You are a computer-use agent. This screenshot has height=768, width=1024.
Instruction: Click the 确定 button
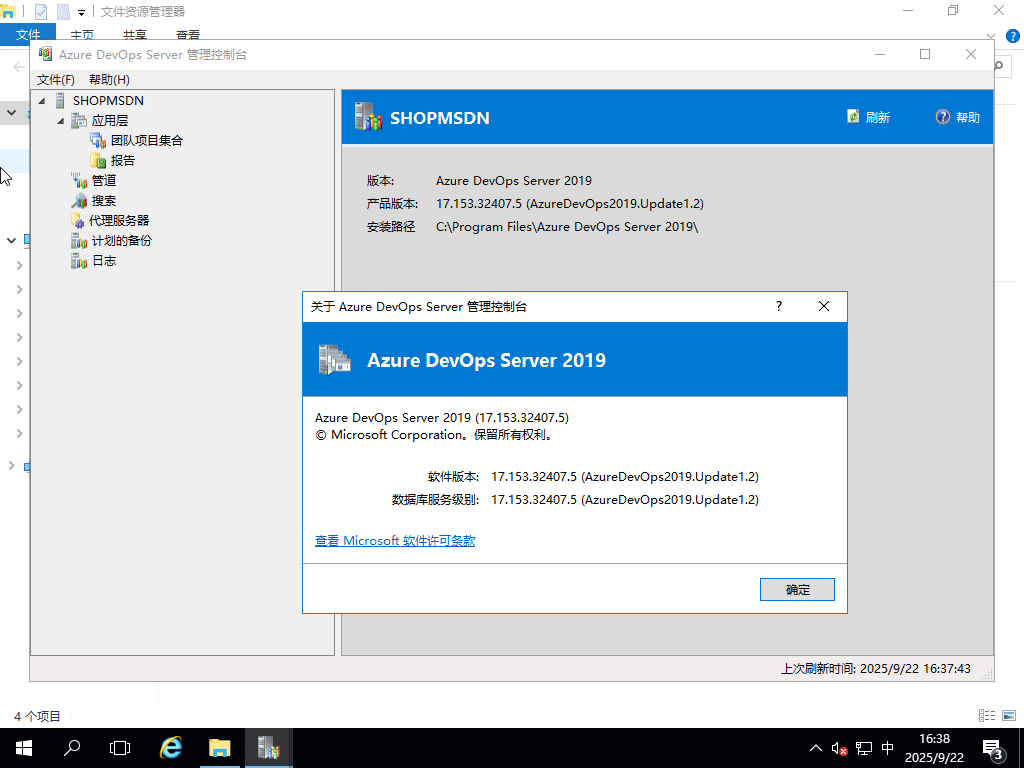(x=797, y=589)
